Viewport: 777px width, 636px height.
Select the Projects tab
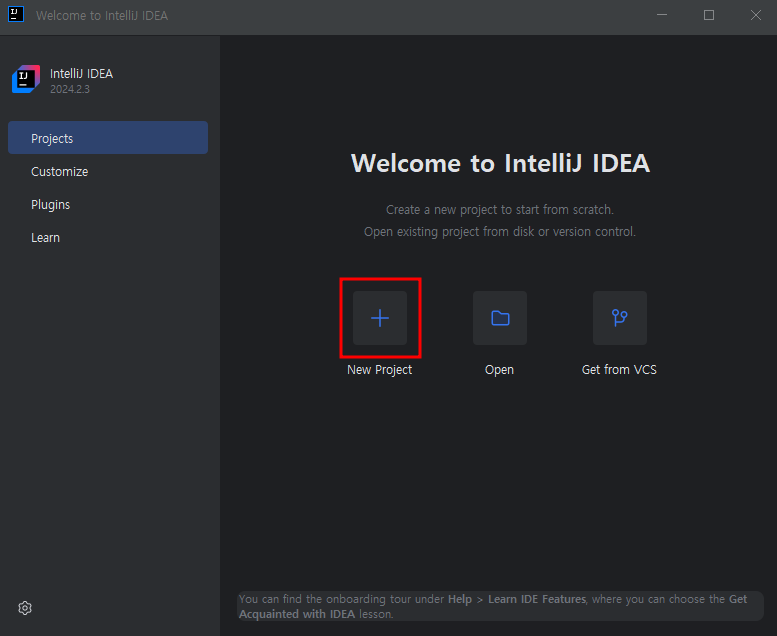108,138
